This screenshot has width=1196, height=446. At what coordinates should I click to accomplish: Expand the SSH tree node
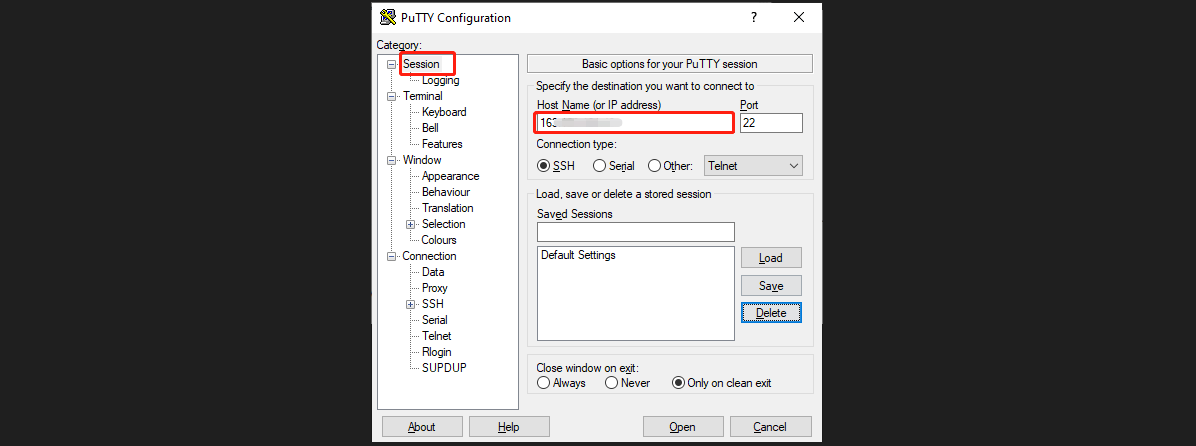coord(410,304)
